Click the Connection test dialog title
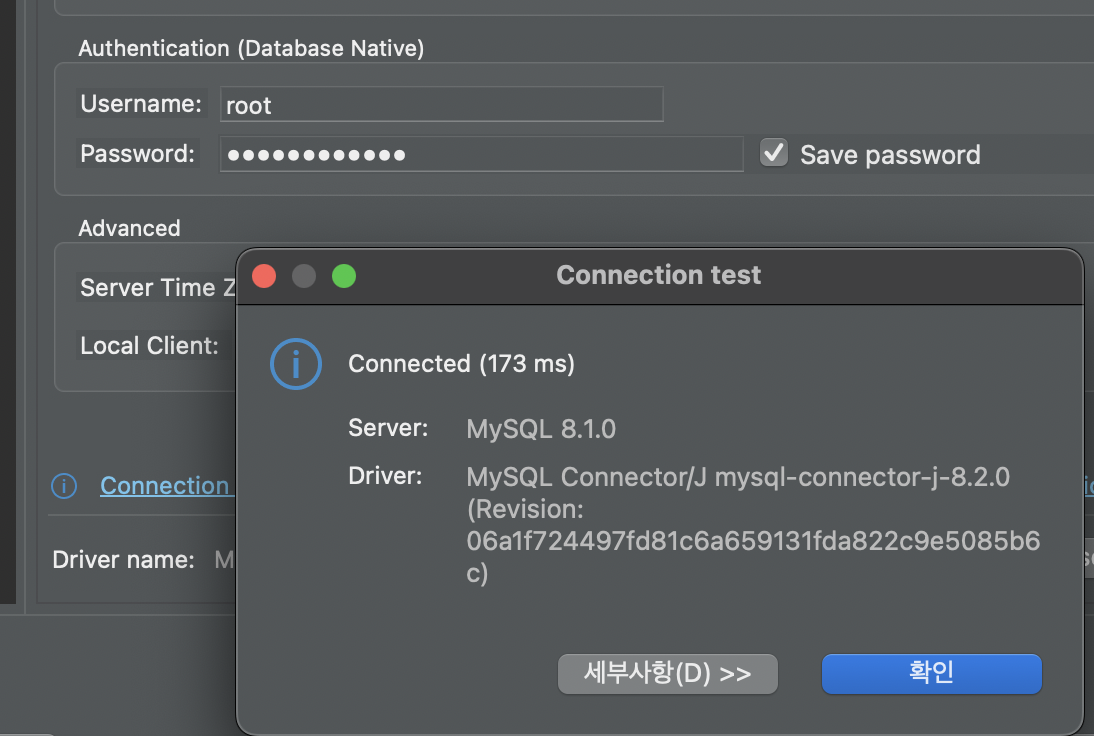The height and width of the screenshot is (736, 1094). [659, 275]
